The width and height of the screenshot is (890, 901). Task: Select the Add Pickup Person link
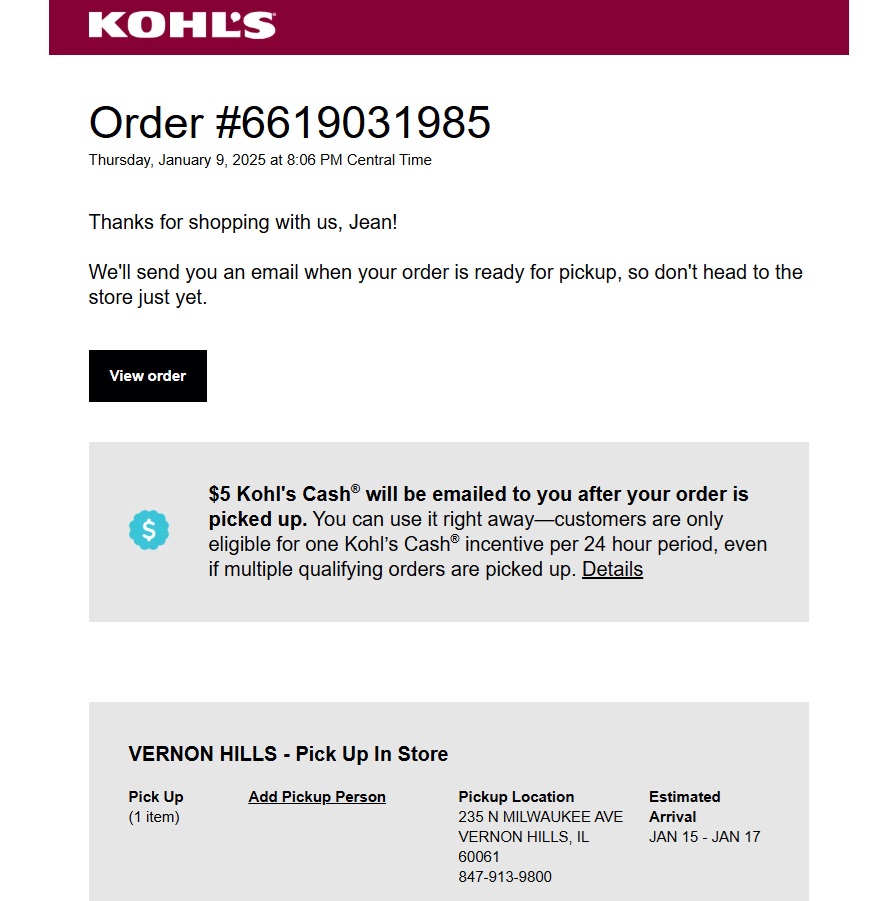point(317,796)
